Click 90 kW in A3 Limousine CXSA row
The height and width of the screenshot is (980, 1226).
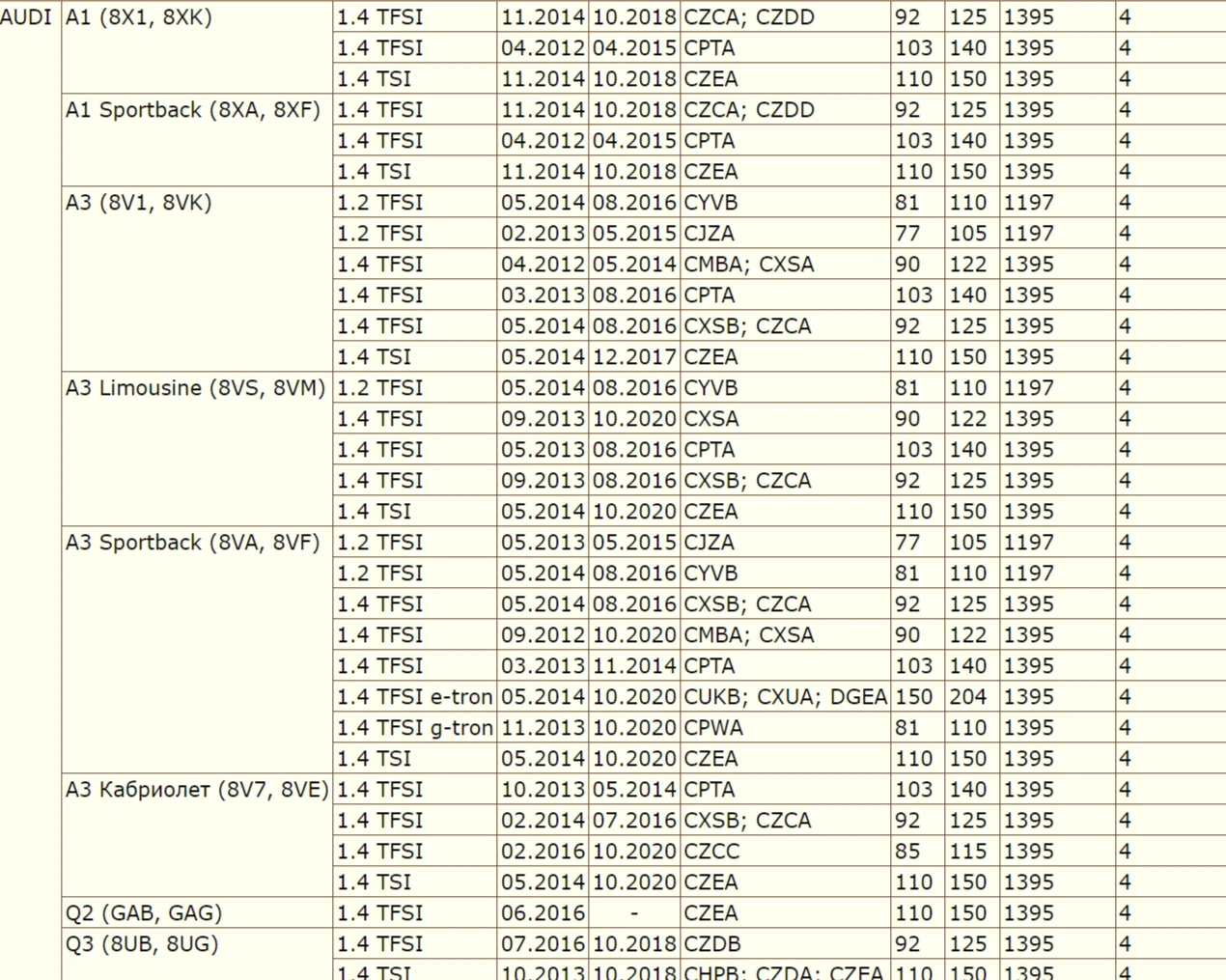(907, 419)
